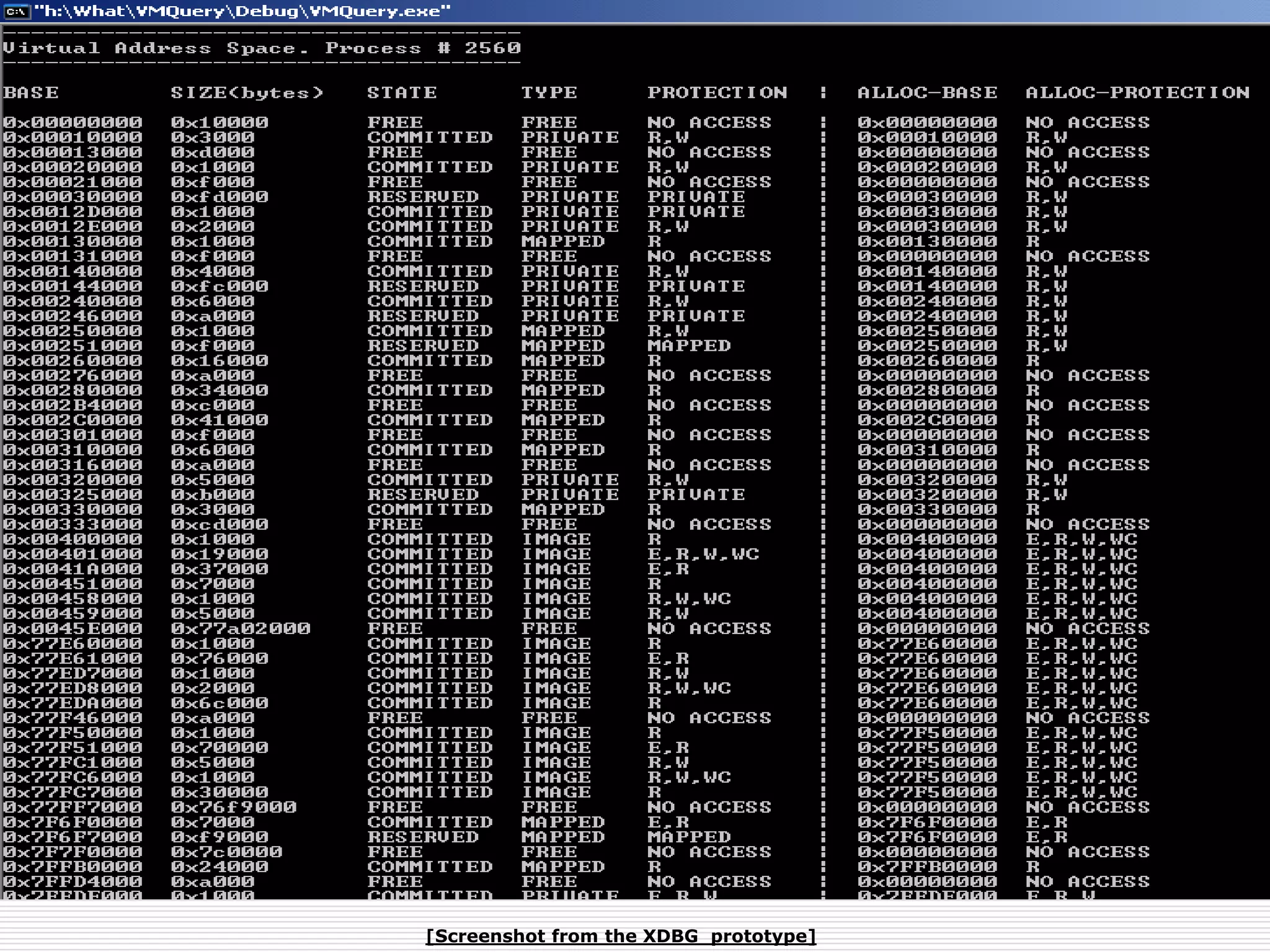Select base address 0x0041A000
Viewport: 1270px width, 952px height.
[73, 569]
